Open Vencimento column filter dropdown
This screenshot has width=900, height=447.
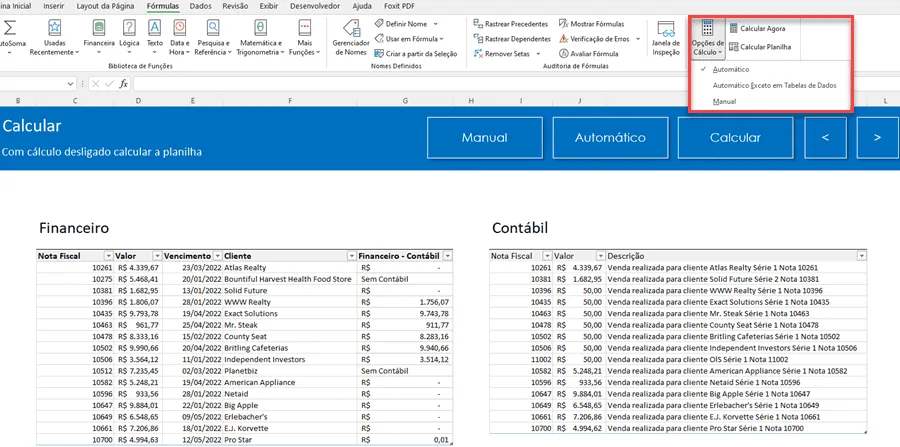[218, 256]
